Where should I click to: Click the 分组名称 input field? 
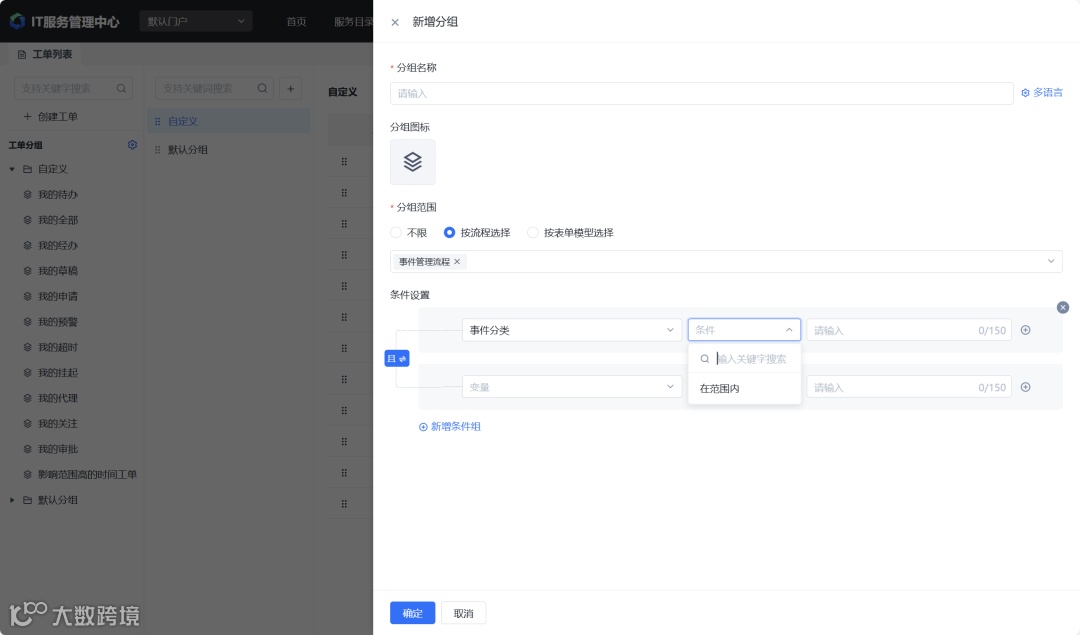pos(701,94)
